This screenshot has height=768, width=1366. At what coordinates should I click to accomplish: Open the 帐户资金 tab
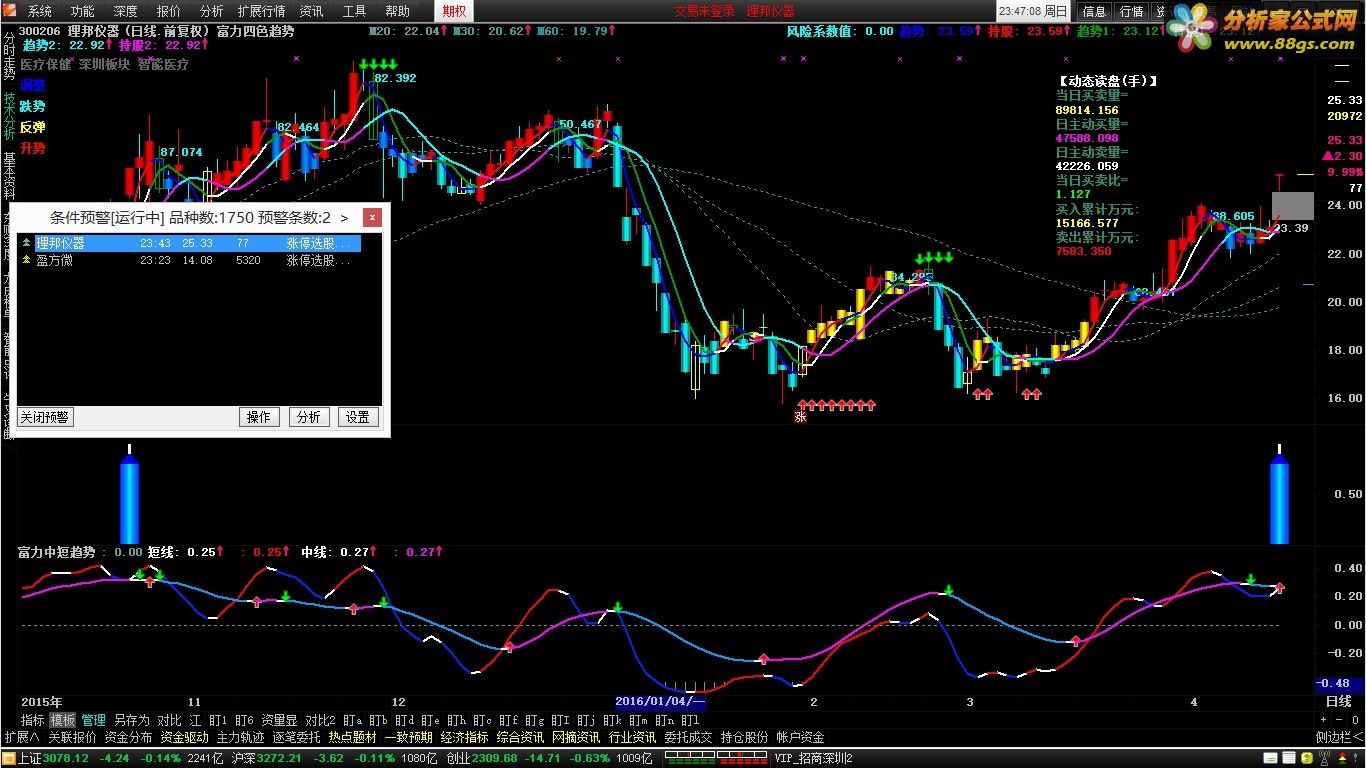pyautogui.click(x=800, y=737)
